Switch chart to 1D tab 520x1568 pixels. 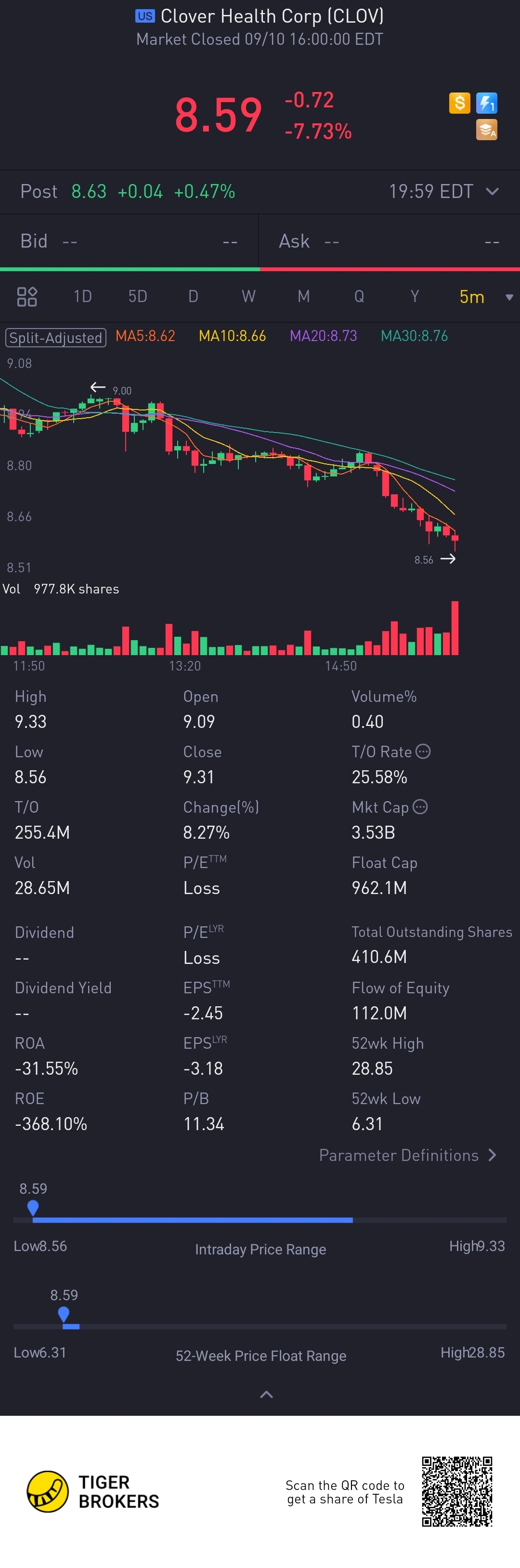click(83, 296)
